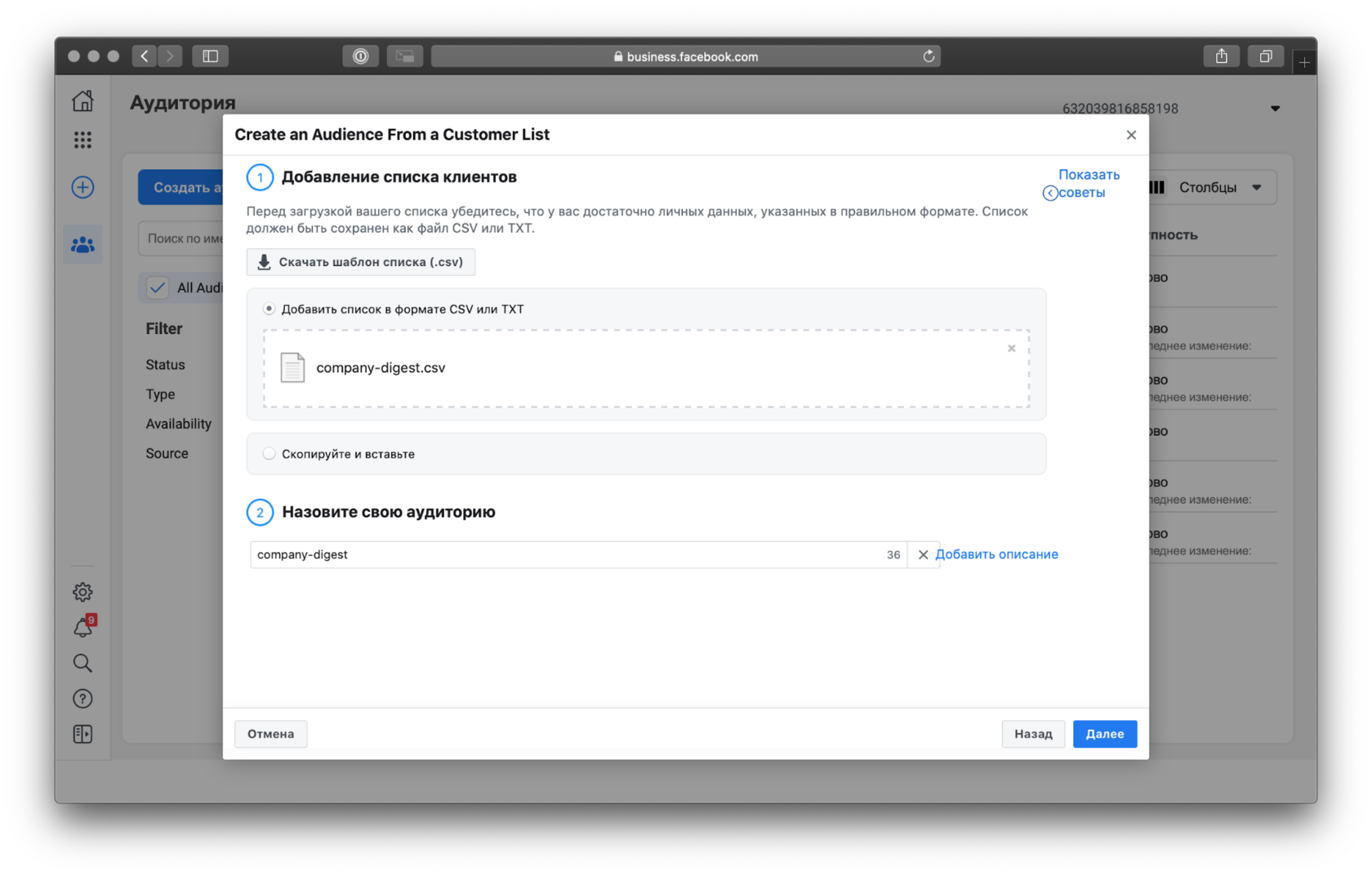The height and width of the screenshot is (876, 1372).
Task: Click the Отмена cancel button
Action: pyautogui.click(x=271, y=734)
